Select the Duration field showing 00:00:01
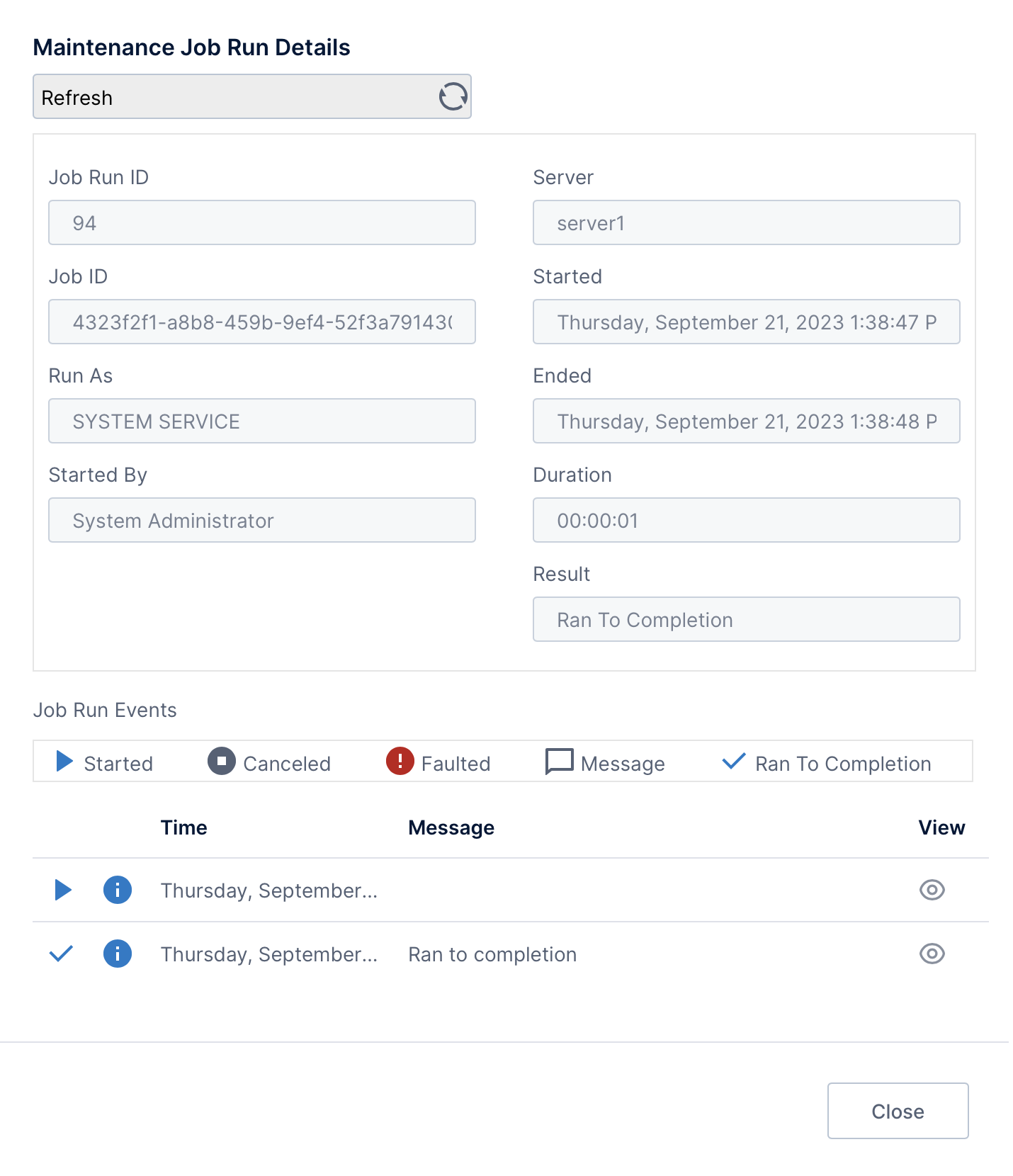This screenshot has height=1176, width=1013. (746, 521)
